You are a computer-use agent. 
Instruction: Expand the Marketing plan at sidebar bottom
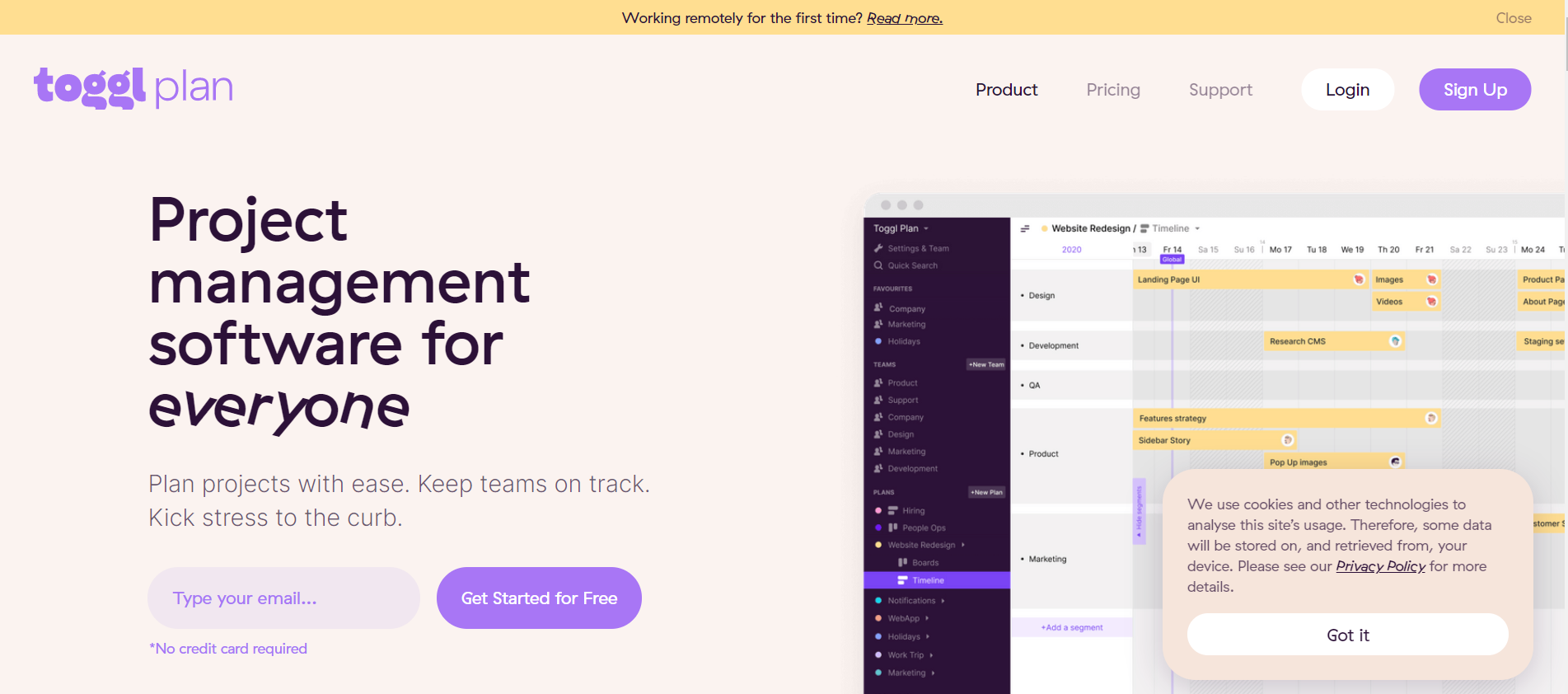[x=933, y=673]
